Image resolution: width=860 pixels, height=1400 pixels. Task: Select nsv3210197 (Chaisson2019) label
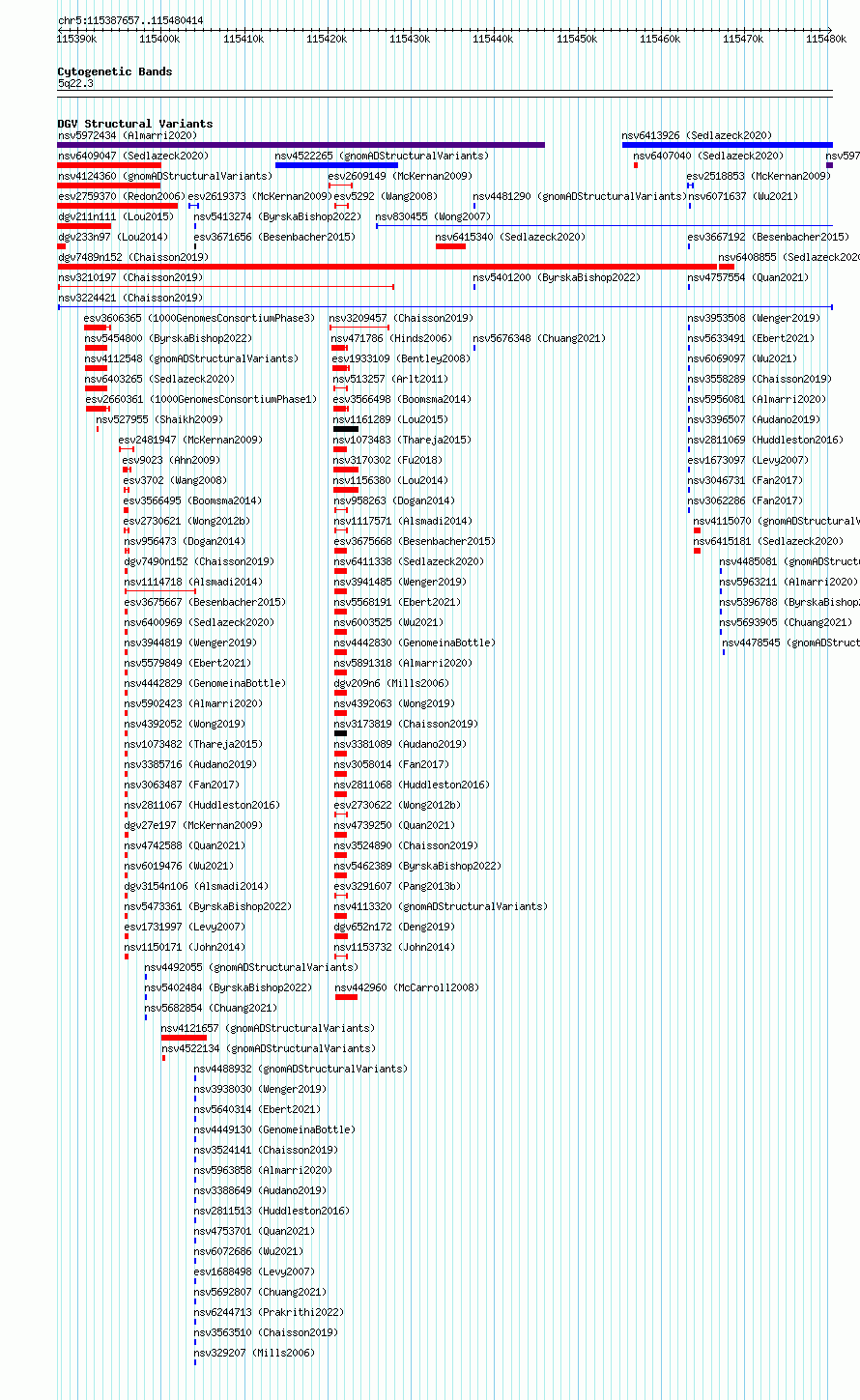click(x=130, y=278)
